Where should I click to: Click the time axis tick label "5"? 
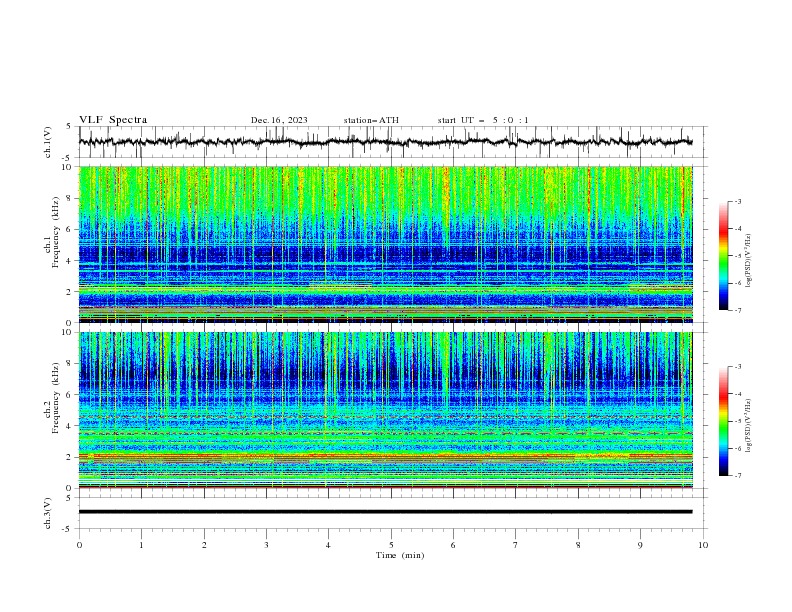point(391,545)
